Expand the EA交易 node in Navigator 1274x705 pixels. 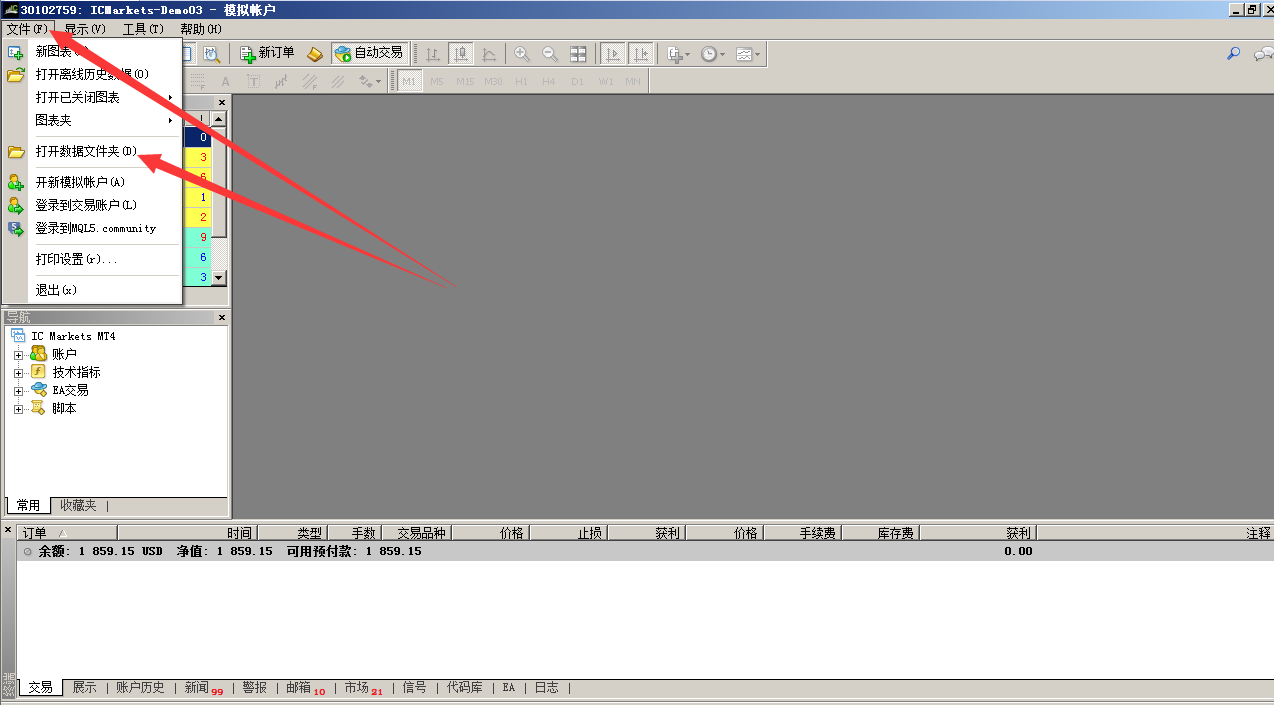point(18,390)
